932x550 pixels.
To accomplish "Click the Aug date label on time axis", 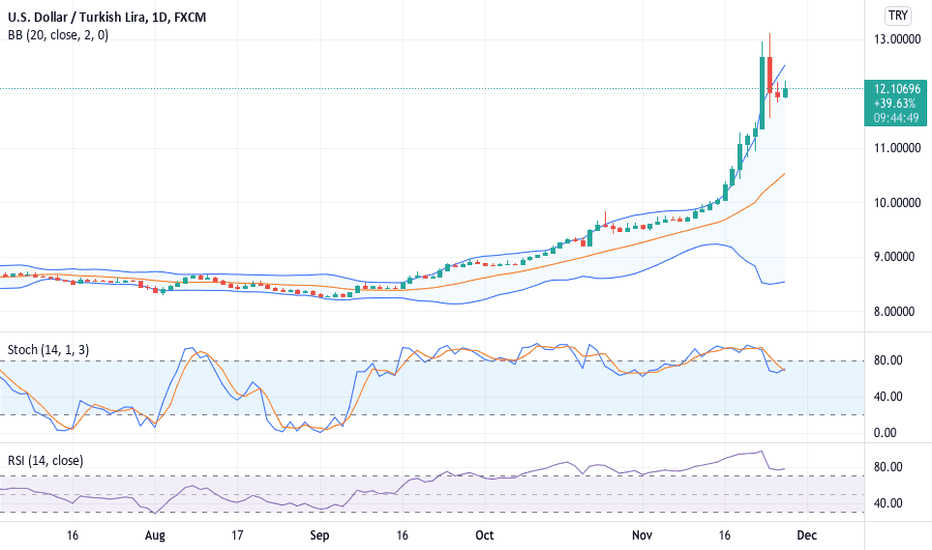I will [155, 535].
